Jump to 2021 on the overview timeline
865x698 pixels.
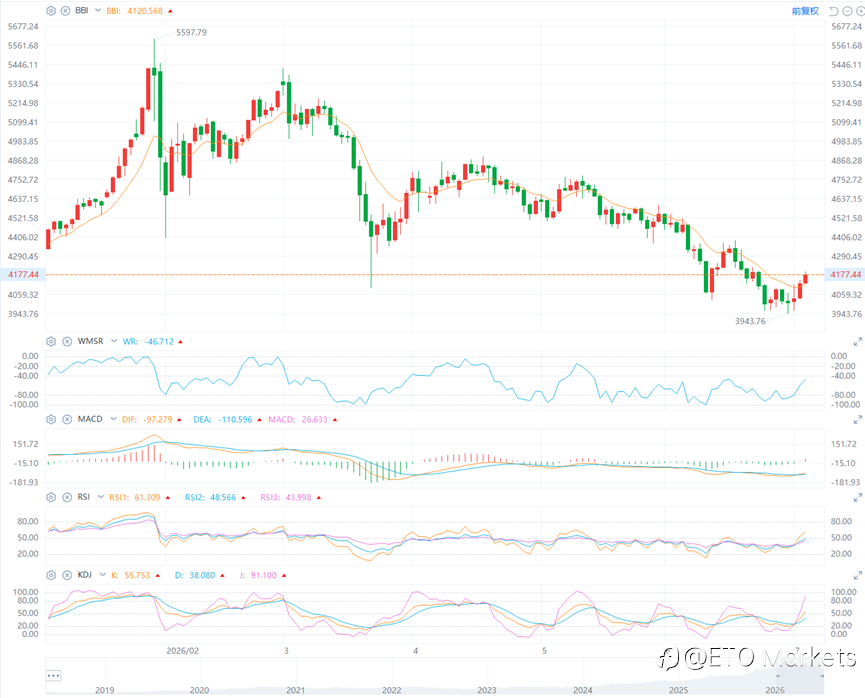(x=296, y=690)
